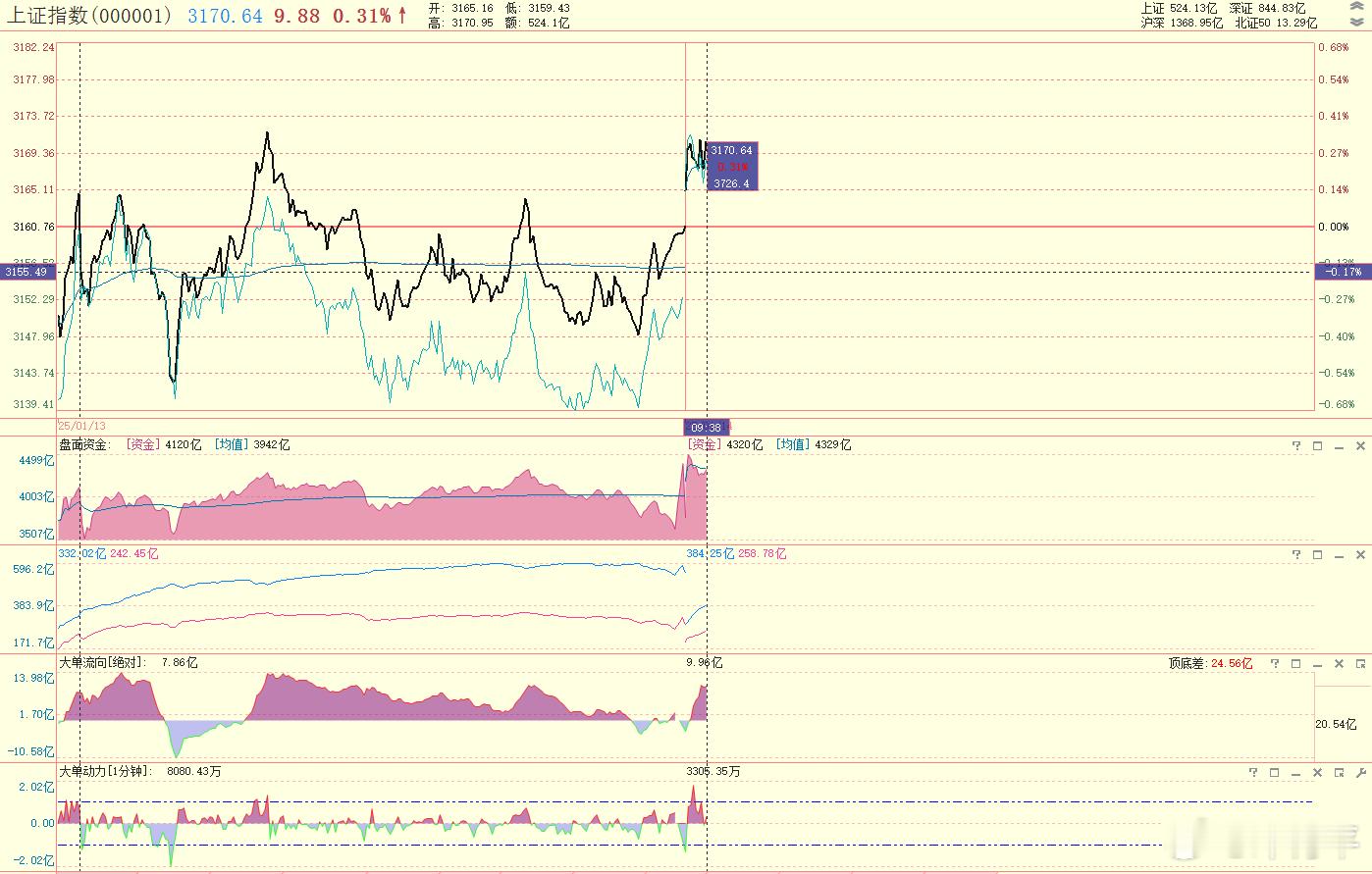The image size is (1372, 874).
Task: Pop out the 大单流向 panel to a window
Action: (x=1360, y=664)
